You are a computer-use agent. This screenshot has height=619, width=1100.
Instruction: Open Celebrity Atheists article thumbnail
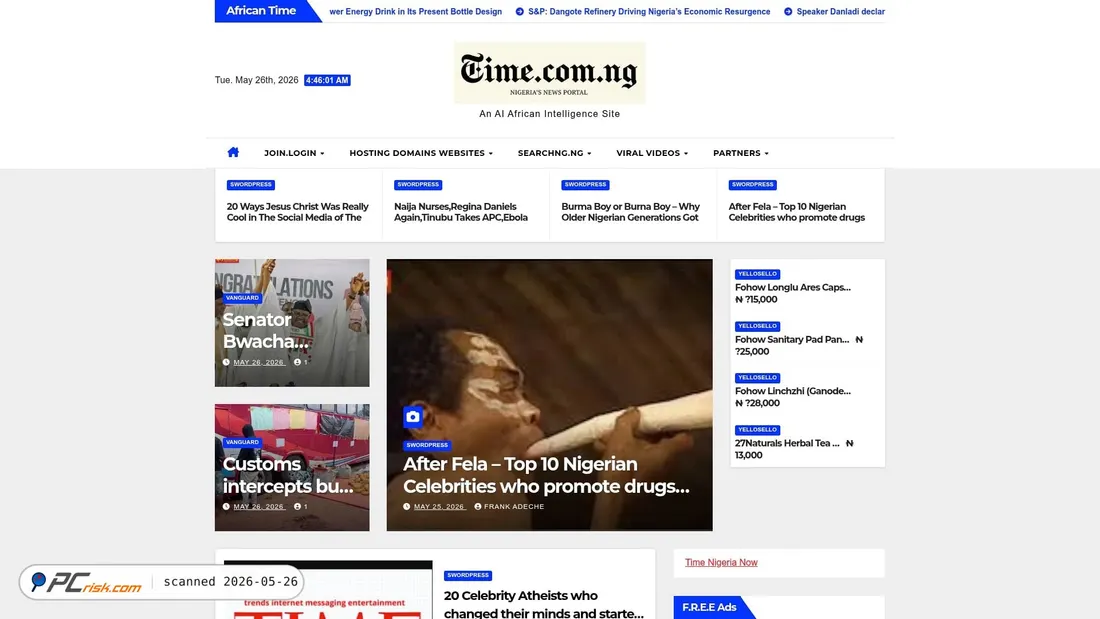tap(328, 590)
